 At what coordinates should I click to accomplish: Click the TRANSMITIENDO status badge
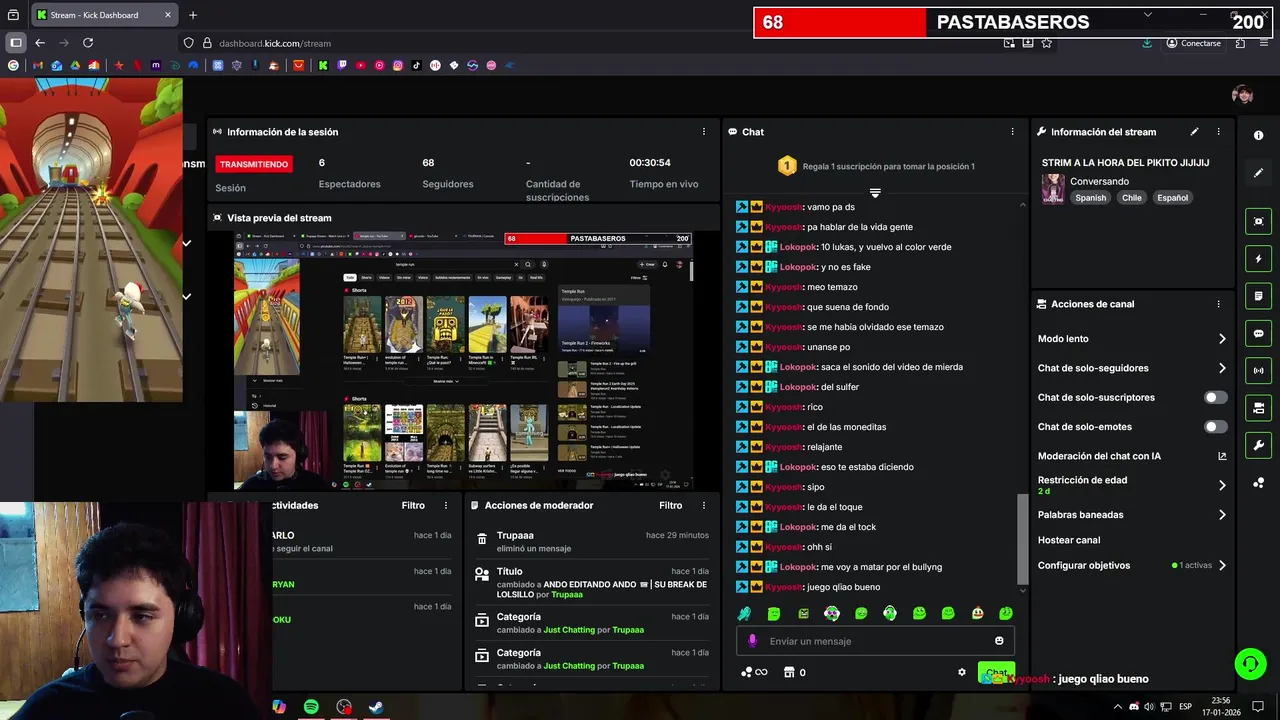pos(254,164)
